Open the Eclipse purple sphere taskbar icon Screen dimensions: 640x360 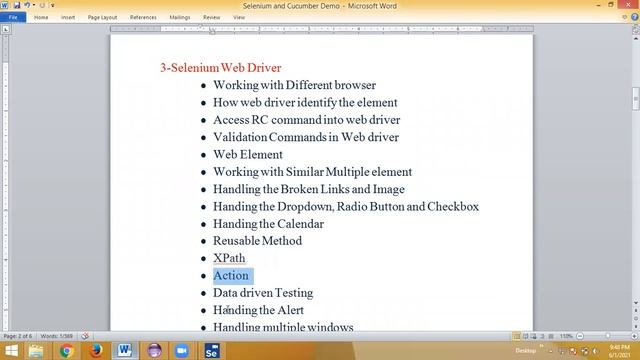pos(154,351)
